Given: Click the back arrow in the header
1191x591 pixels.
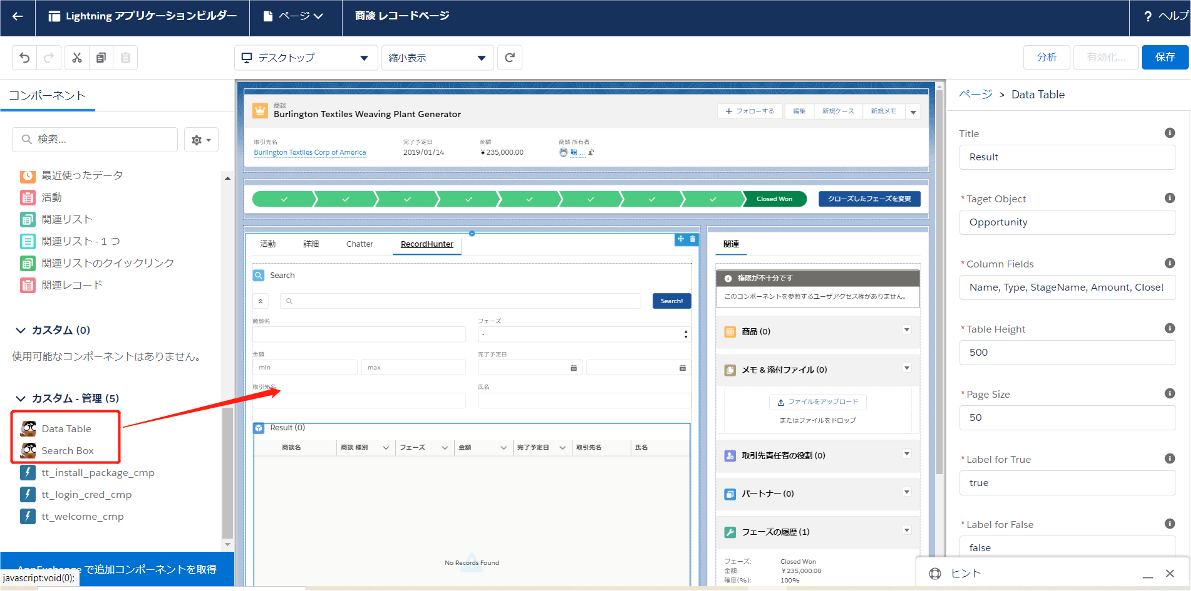Looking at the screenshot, I should click(x=17, y=16).
